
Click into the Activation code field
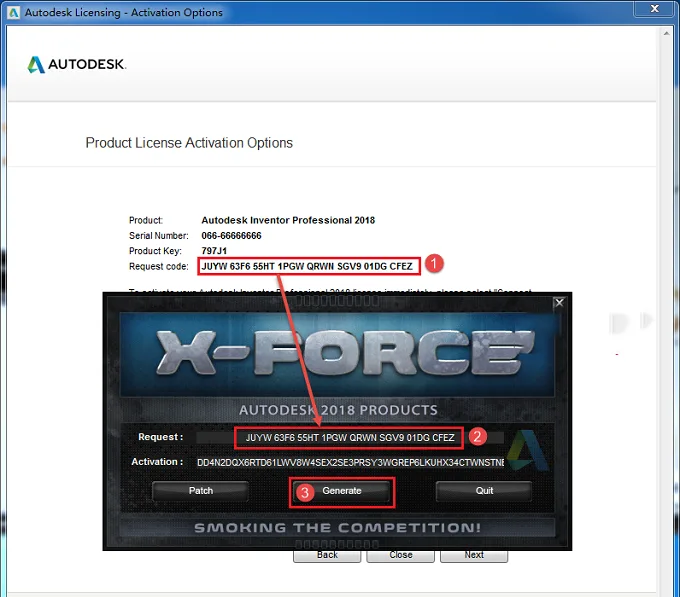pos(350,463)
